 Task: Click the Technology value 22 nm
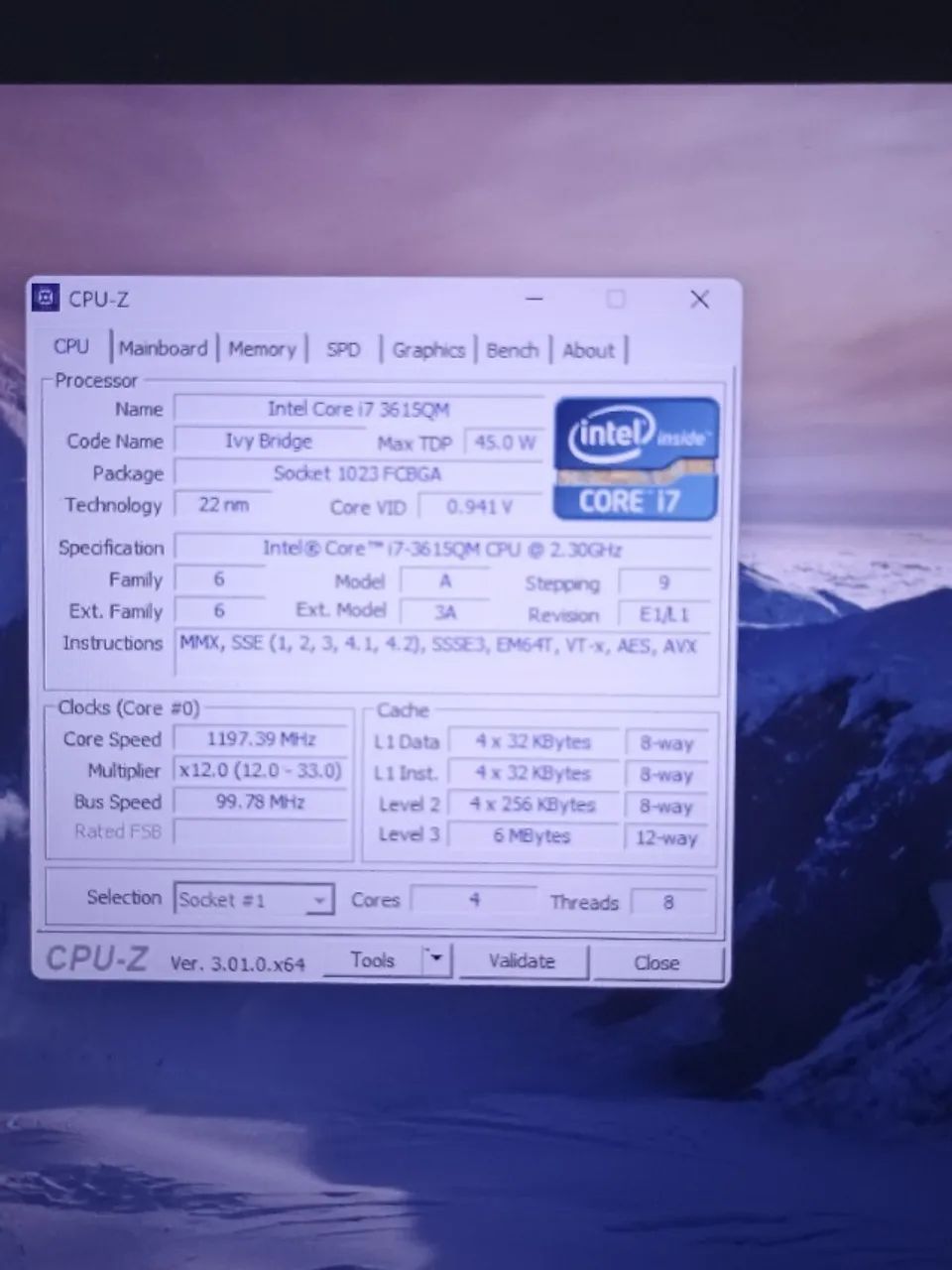coord(224,505)
